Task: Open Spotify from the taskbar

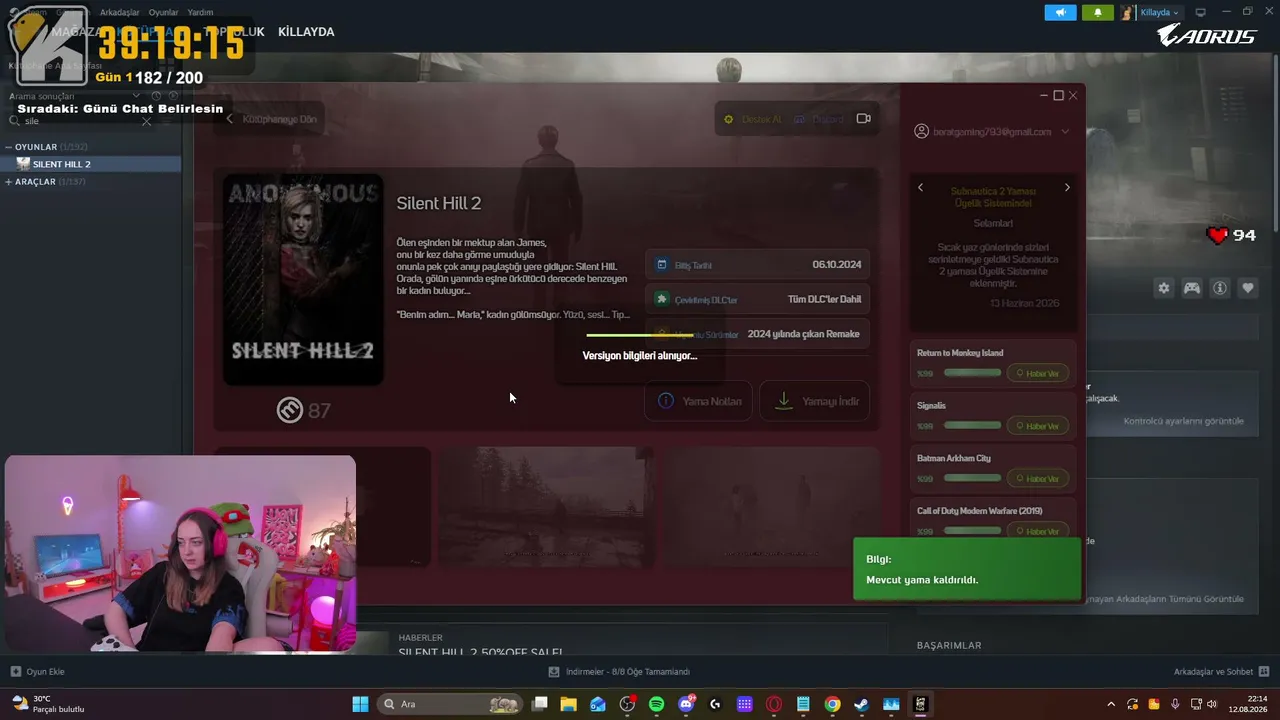Action: tap(656, 704)
